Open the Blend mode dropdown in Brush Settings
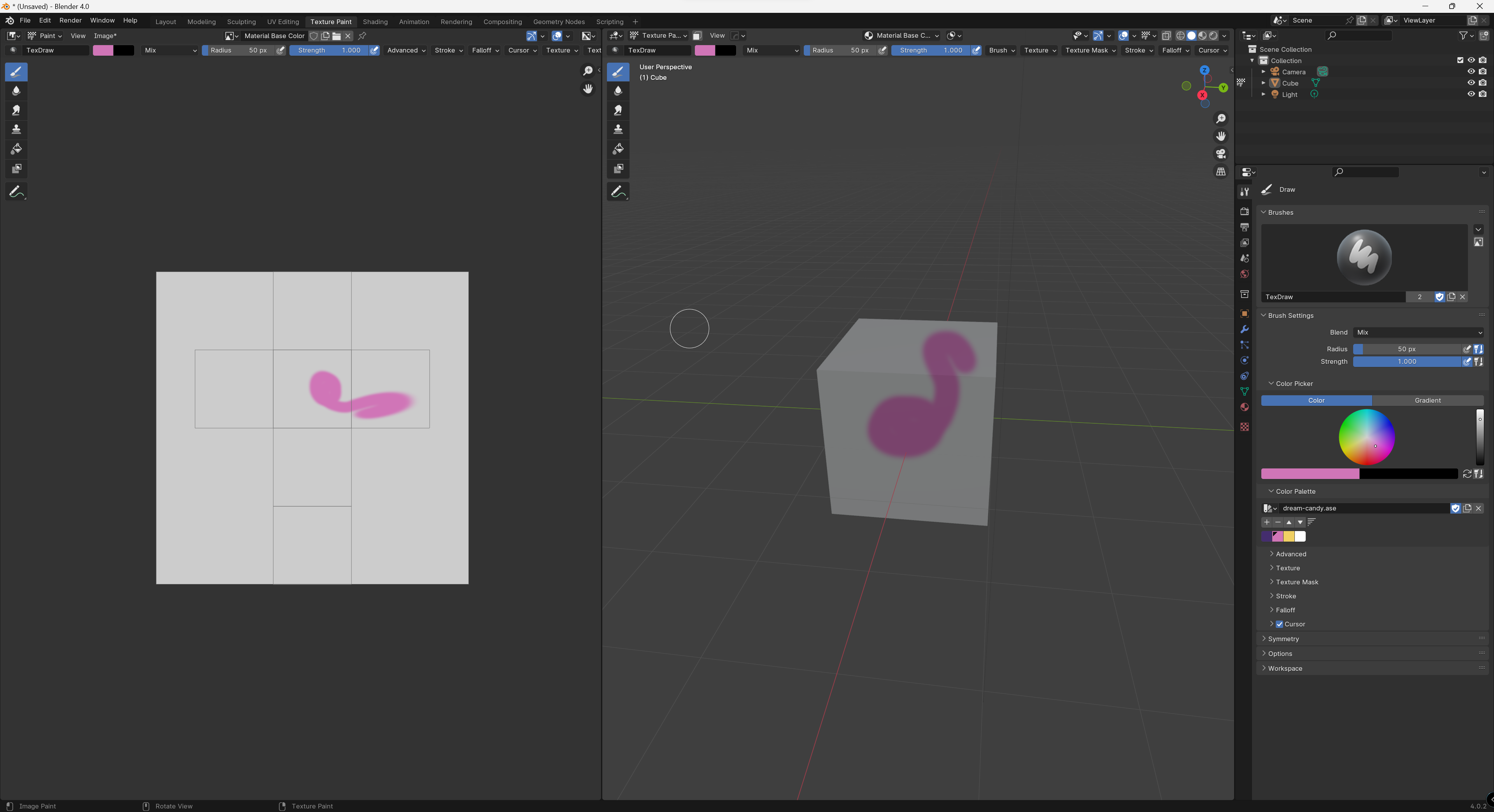 tap(1419, 332)
